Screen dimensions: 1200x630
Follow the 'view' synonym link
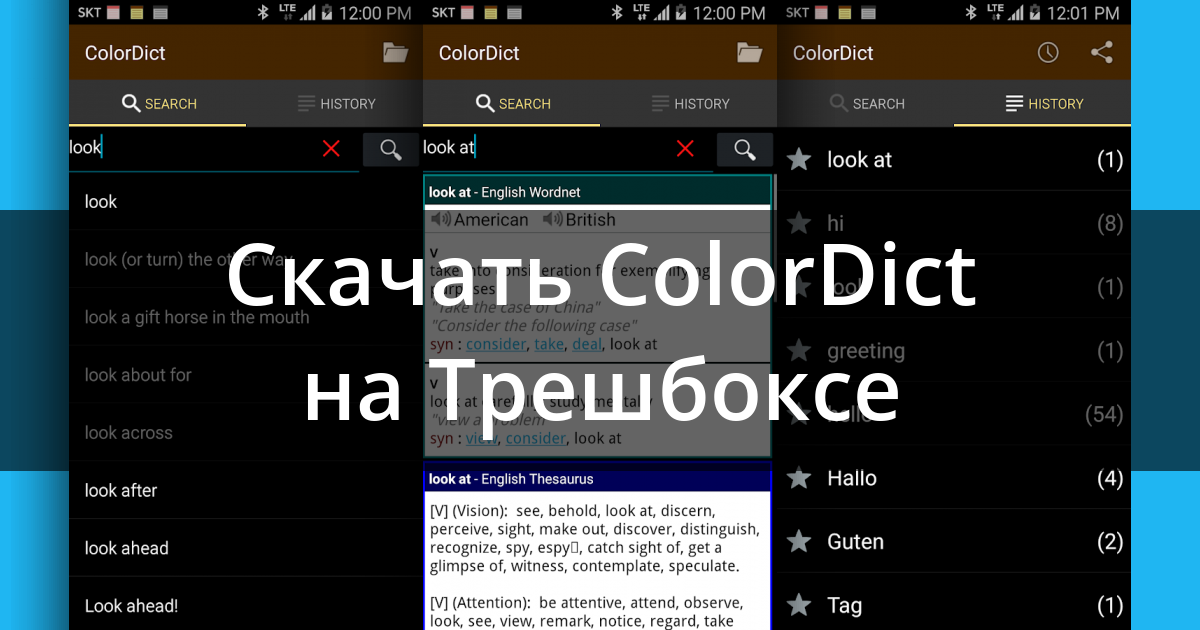coord(482,438)
